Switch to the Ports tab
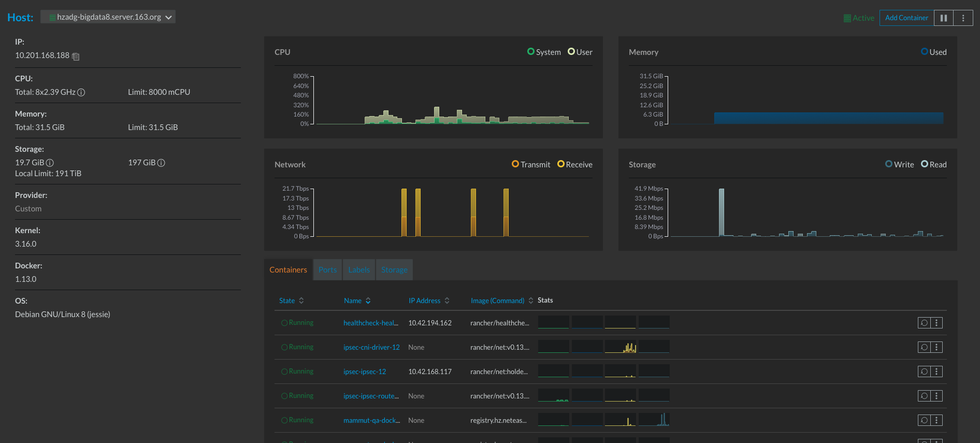The height and width of the screenshot is (443, 980). point(328,270)
